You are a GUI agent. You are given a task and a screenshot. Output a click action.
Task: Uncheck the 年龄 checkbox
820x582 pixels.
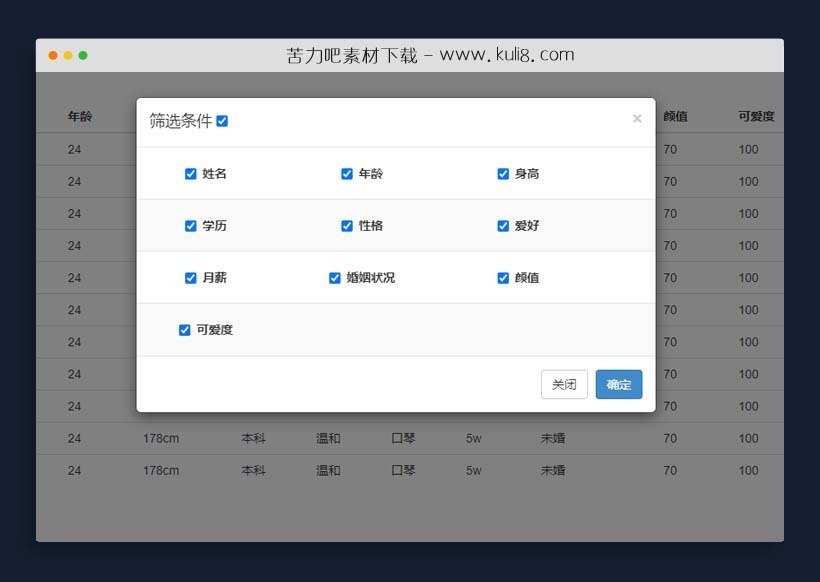347,173
